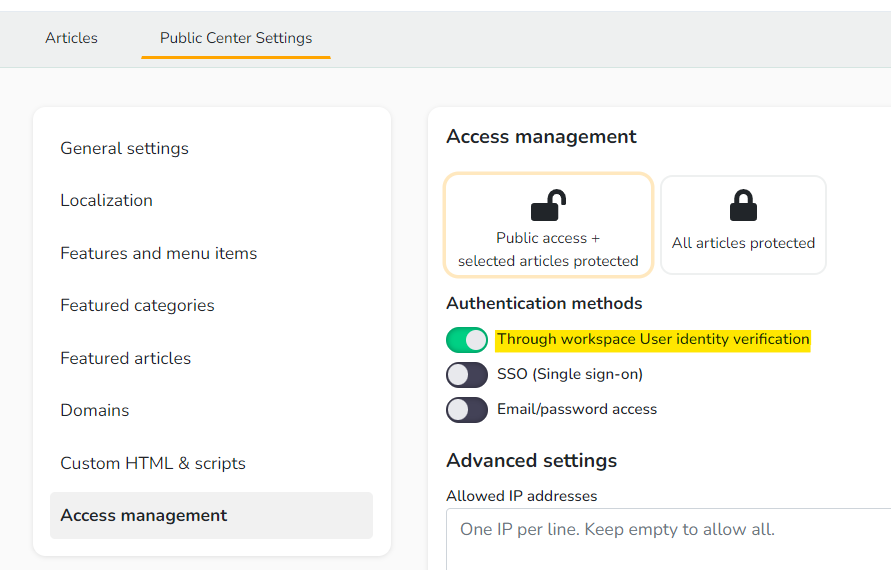Choose Public access + selected articles protected

click(548, 225)
